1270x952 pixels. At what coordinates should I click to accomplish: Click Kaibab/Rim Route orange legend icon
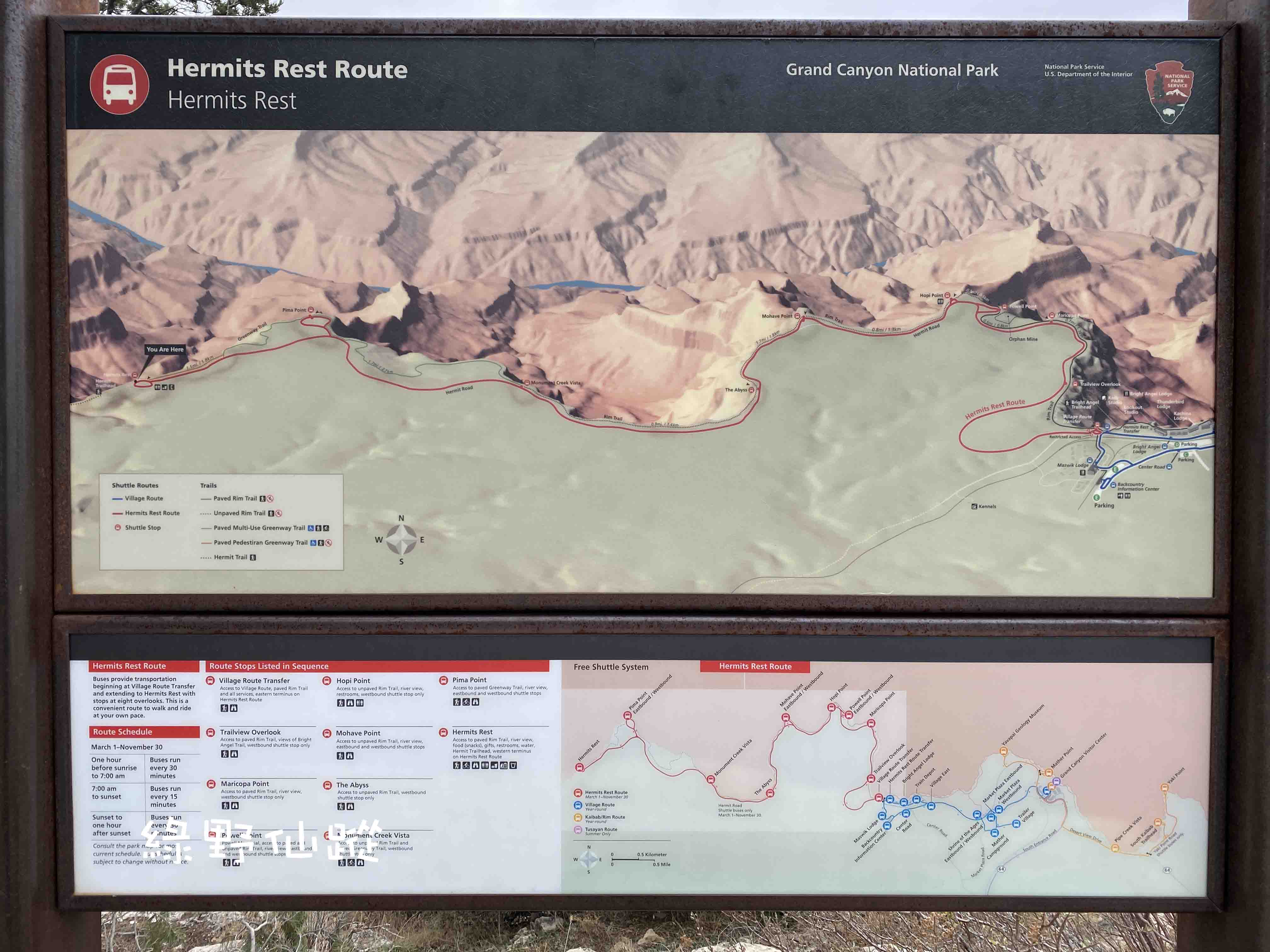click(x=578, y=817)
